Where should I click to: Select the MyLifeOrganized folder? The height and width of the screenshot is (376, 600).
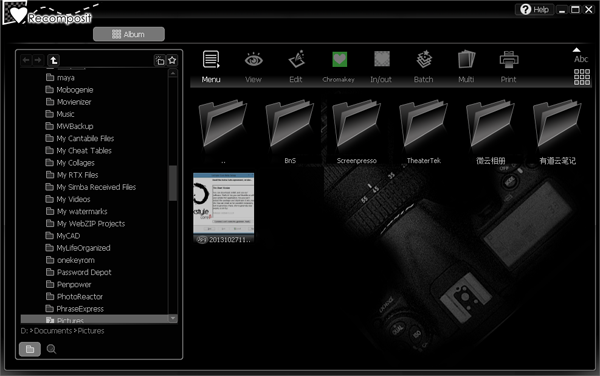[x=78, y=248]
